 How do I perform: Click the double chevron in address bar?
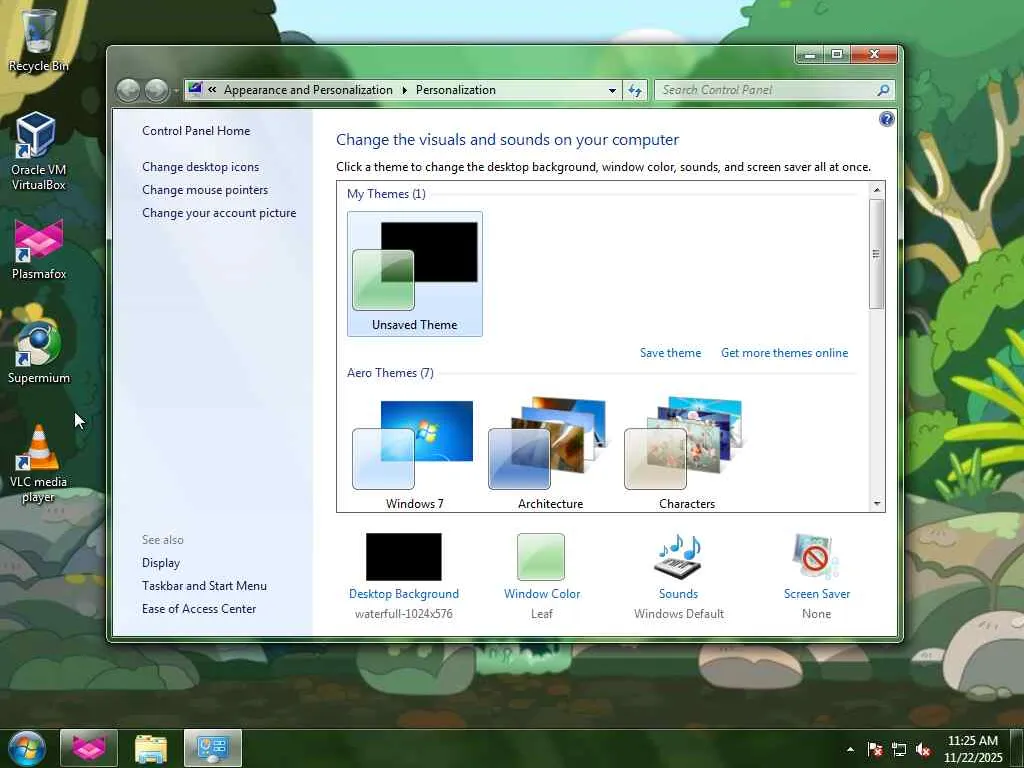click(212, 90)
